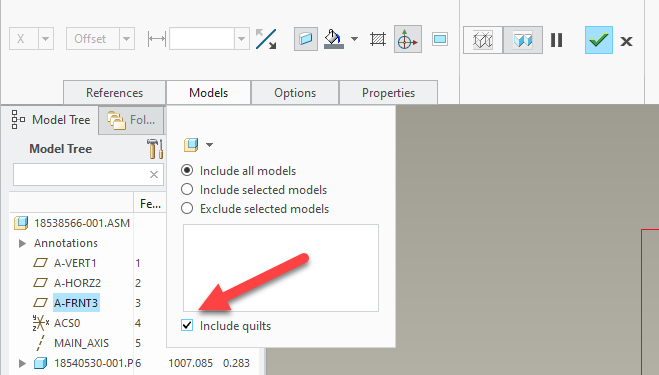Click the model type icon in Models panel
The width and height of the screenshot is (659, 375).
[x=191, y=145]
